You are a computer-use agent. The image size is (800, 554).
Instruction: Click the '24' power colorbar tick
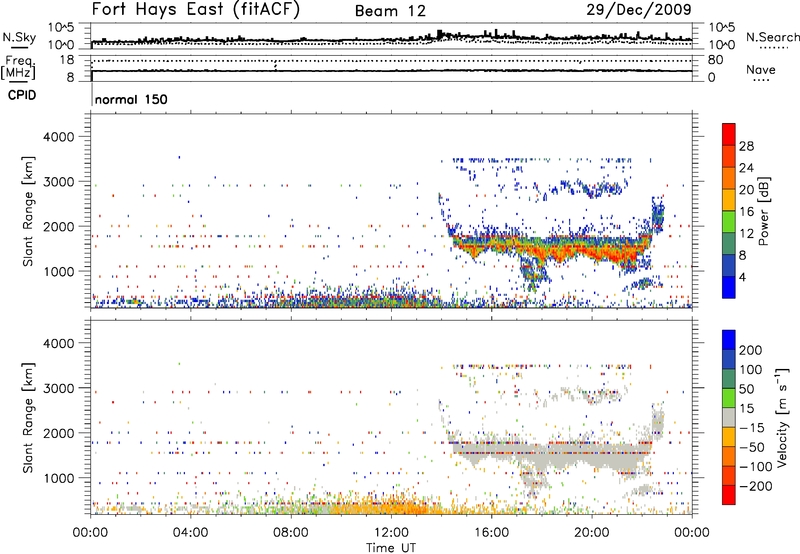[x=746, y=168]
